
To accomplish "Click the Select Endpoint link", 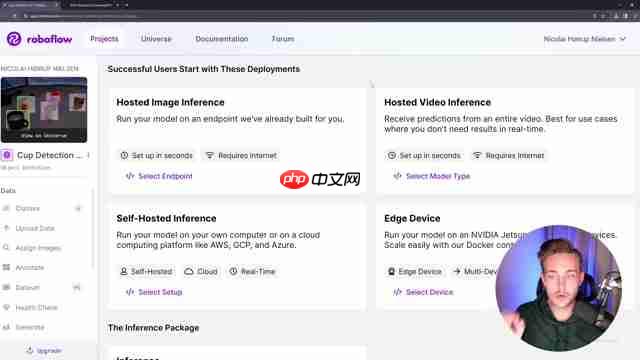I will coord(159,176).
